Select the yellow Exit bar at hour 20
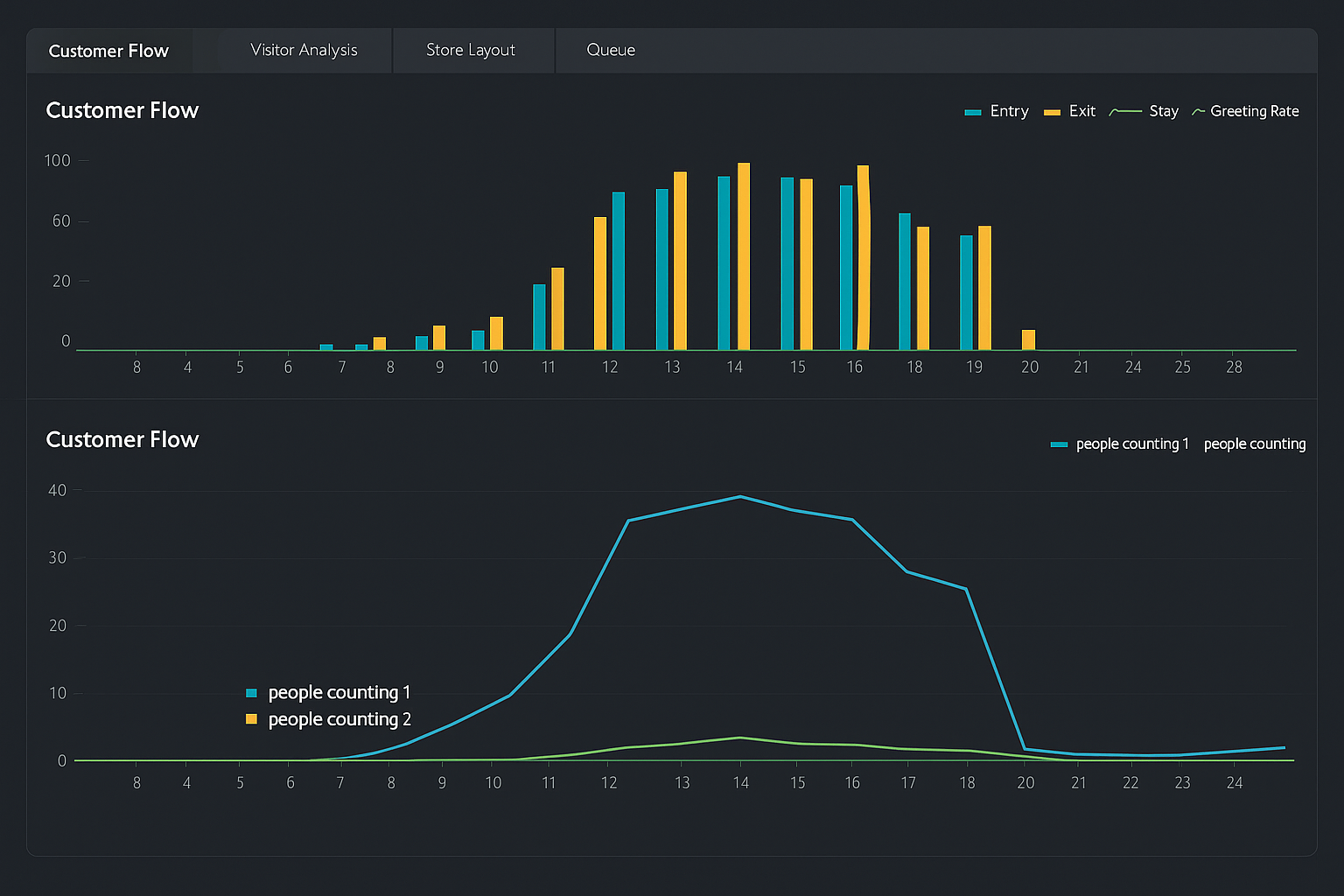 tap(1028, 340)
